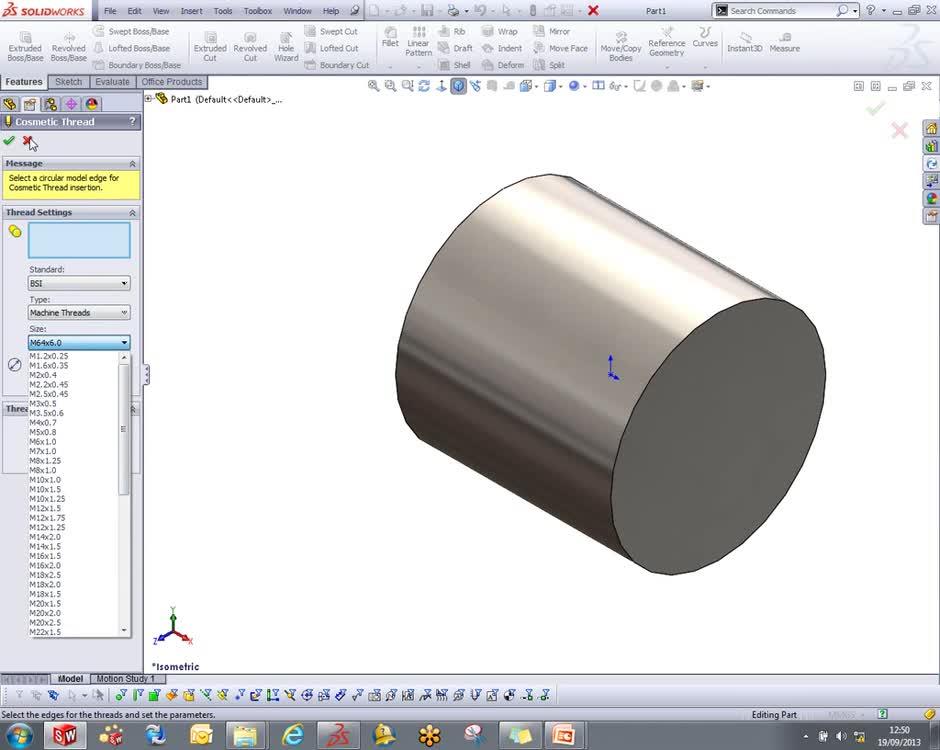Click the Measure tool
Viewport: 940px width, 750px height.
(x=784, y=40)
